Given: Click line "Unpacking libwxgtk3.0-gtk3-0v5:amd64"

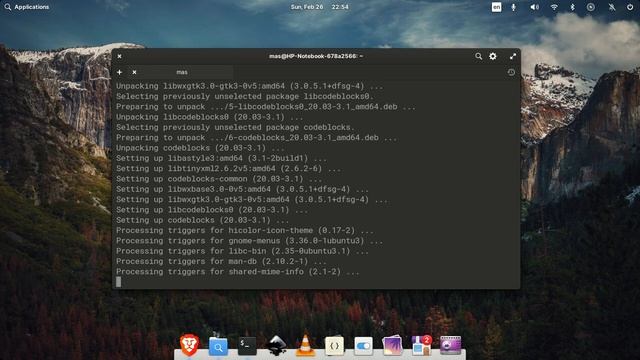Looking at the screenshot, I should pyautogui.click(x=249, y=86).
